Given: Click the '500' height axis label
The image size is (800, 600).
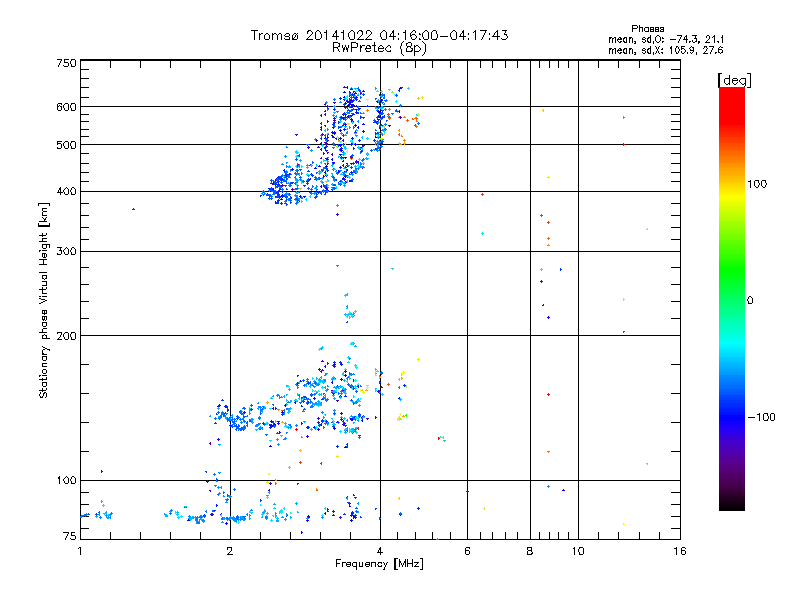Looking at the screenshot, I should click(66, 145).
